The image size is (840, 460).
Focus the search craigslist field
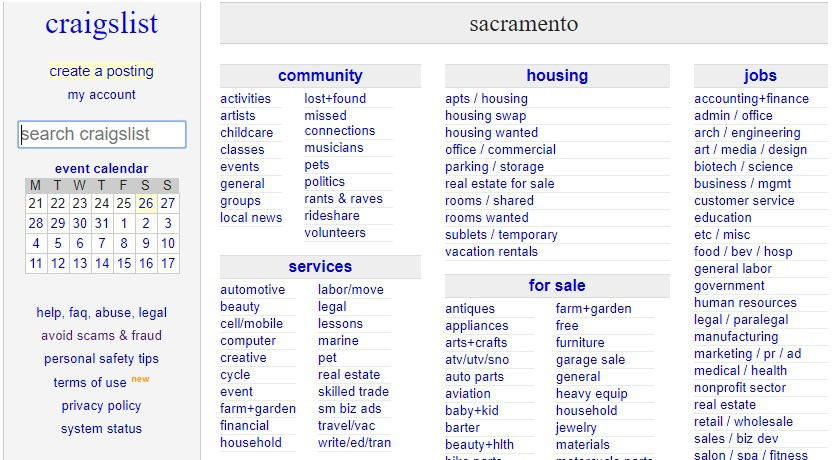pyautogui.click(x=101, y=134)
